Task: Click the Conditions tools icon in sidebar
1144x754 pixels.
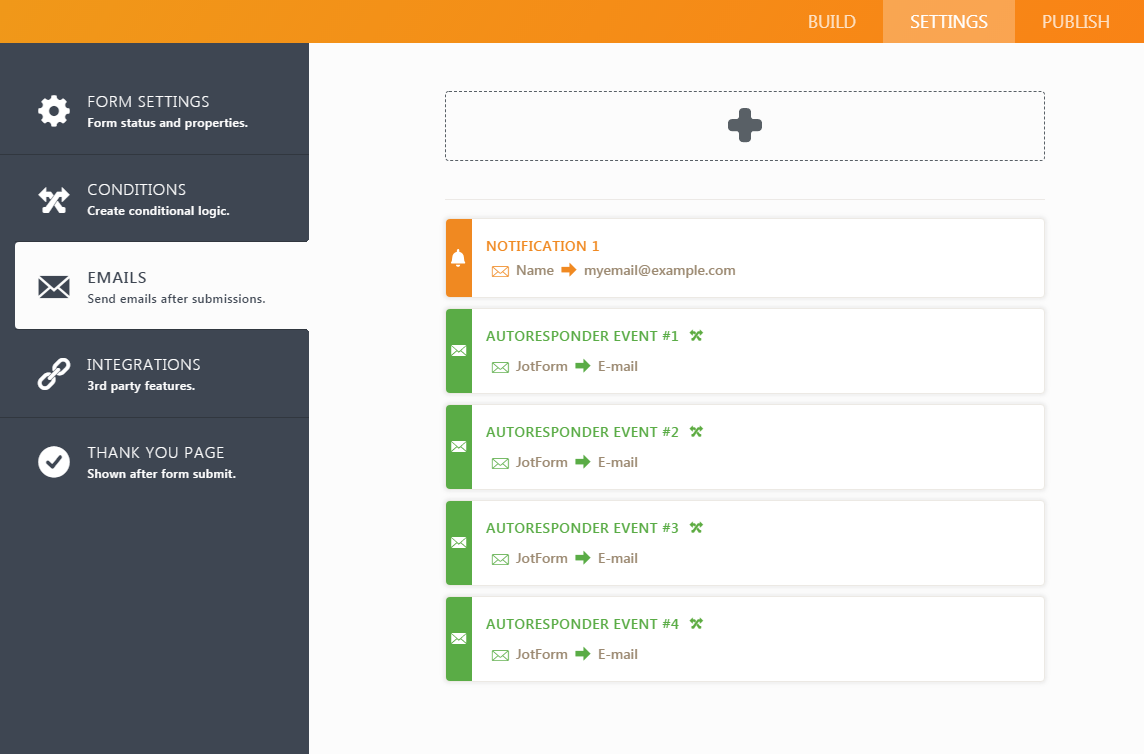Action: (54, 200)
